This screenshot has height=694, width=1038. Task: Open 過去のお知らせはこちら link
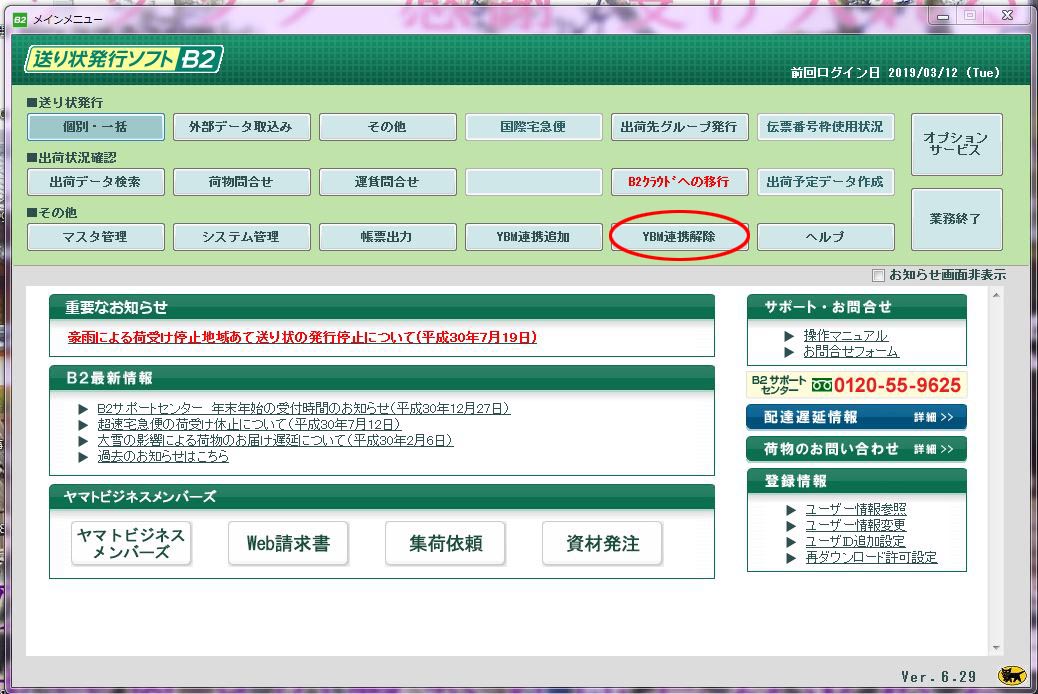pyautogui.click(x=163, y=456)
